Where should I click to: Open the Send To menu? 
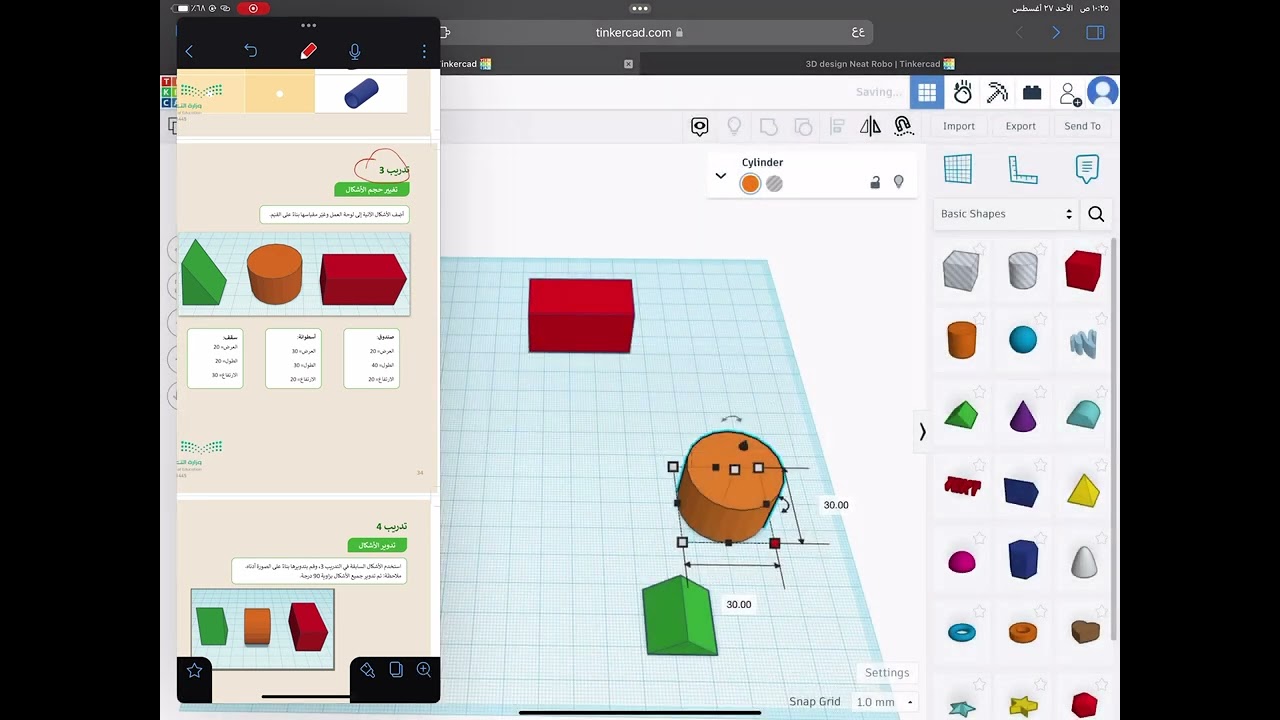[1082, 126]
